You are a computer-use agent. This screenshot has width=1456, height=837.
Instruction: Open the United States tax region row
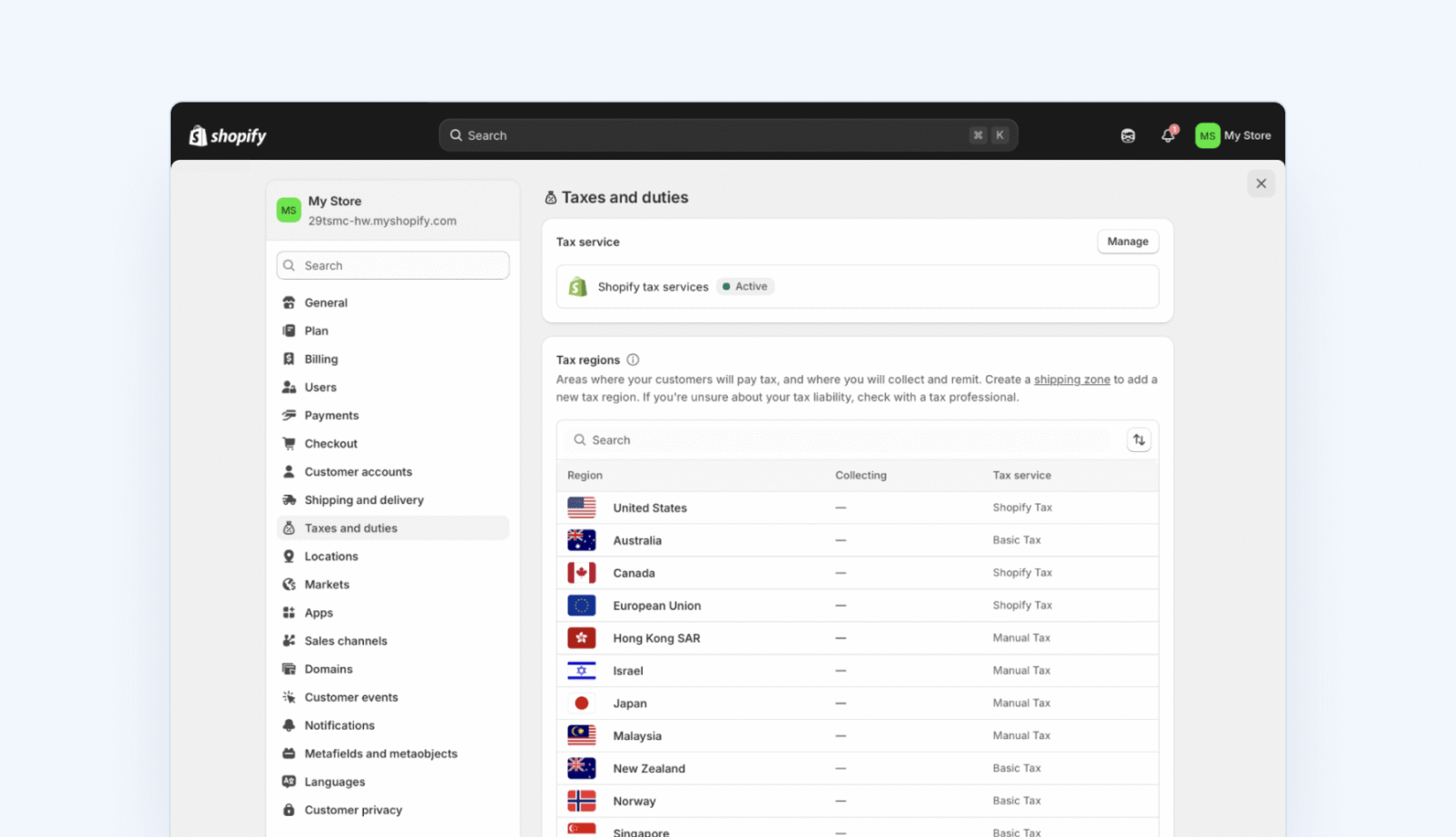pos(857,507)
